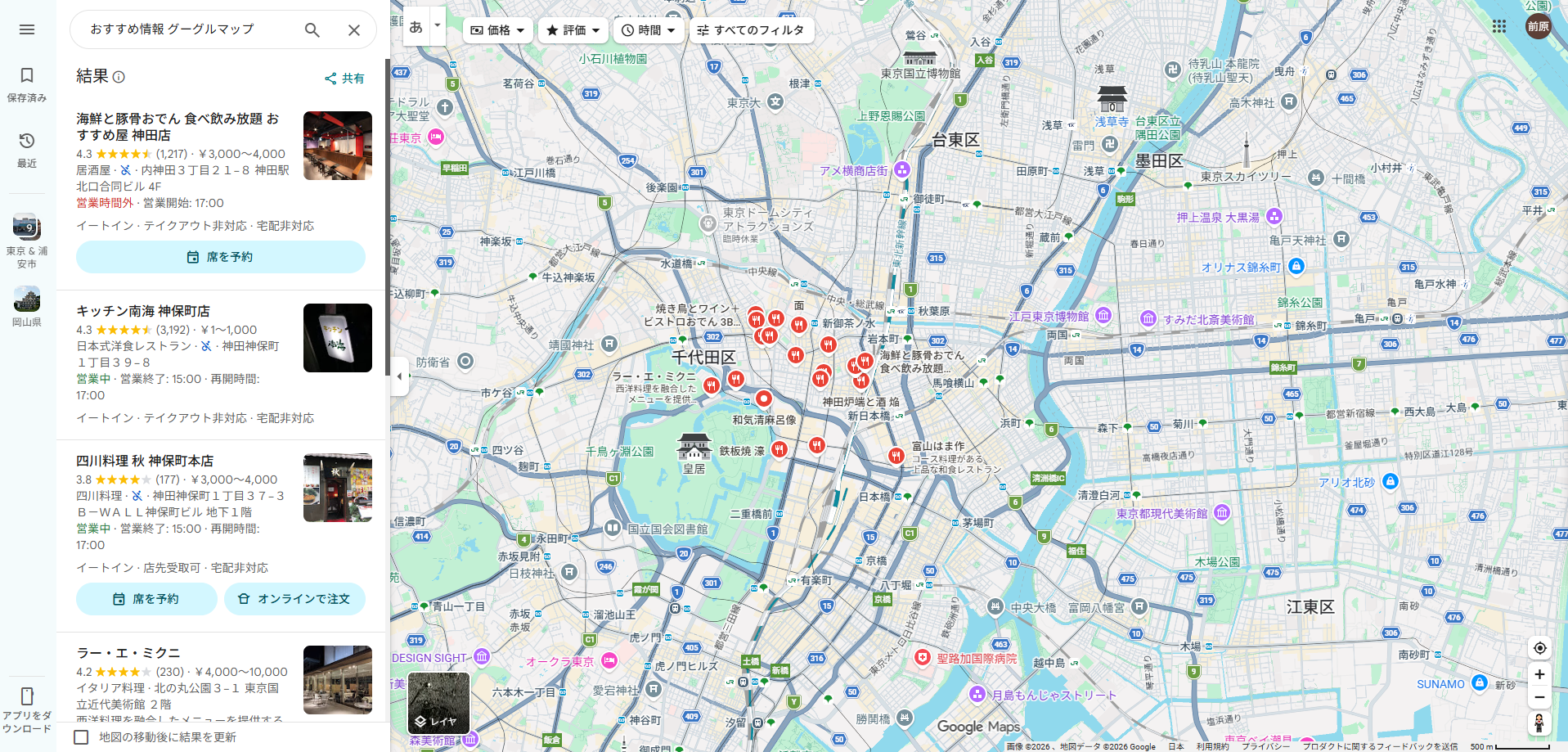This screenshot has width=1568, height=752.
Task: Open 四川料理 秋 神保町本店 listing
Action: tap(145, 461)
